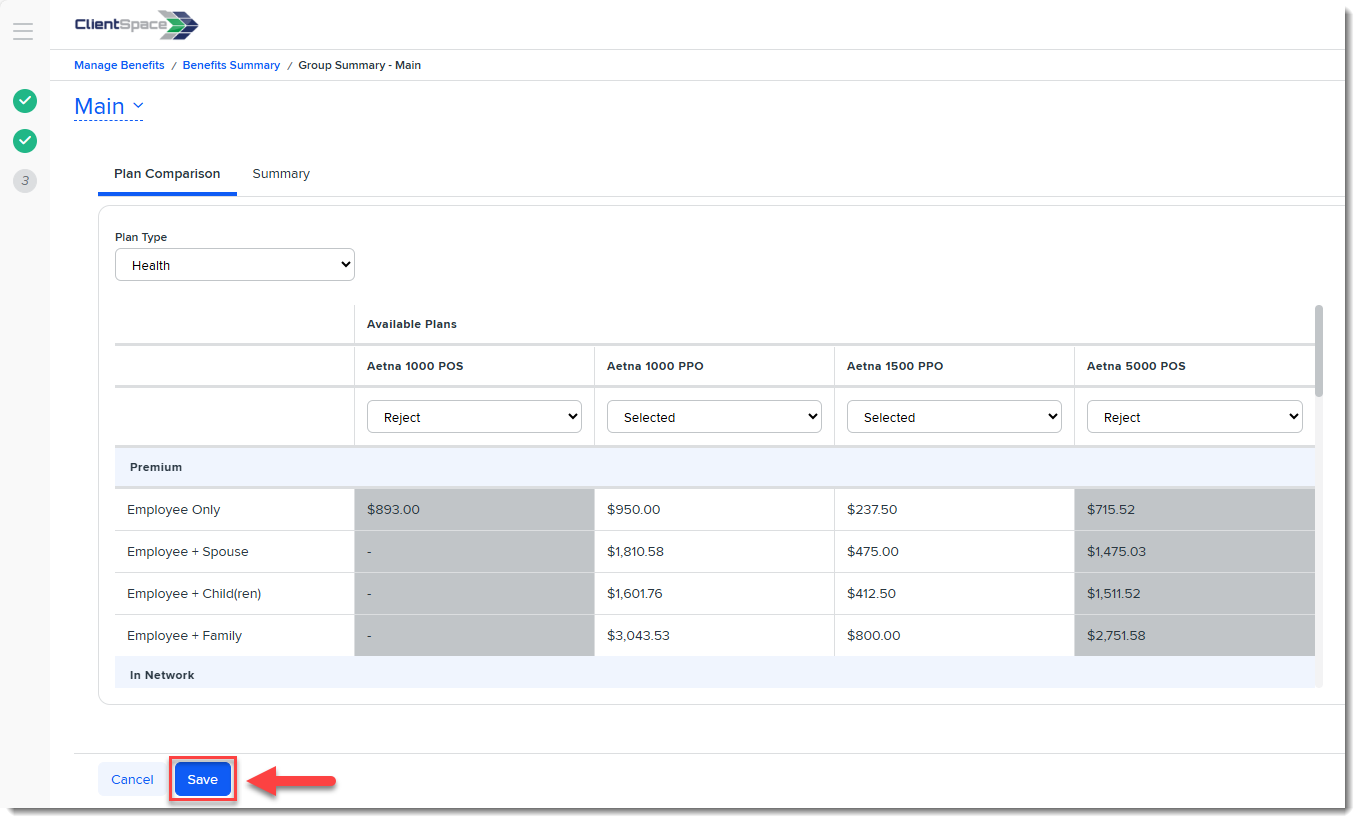Open Aetna 1500 PPO Selected dropdown
This screenshot has height=823, width=1360.
pos(955,417)
